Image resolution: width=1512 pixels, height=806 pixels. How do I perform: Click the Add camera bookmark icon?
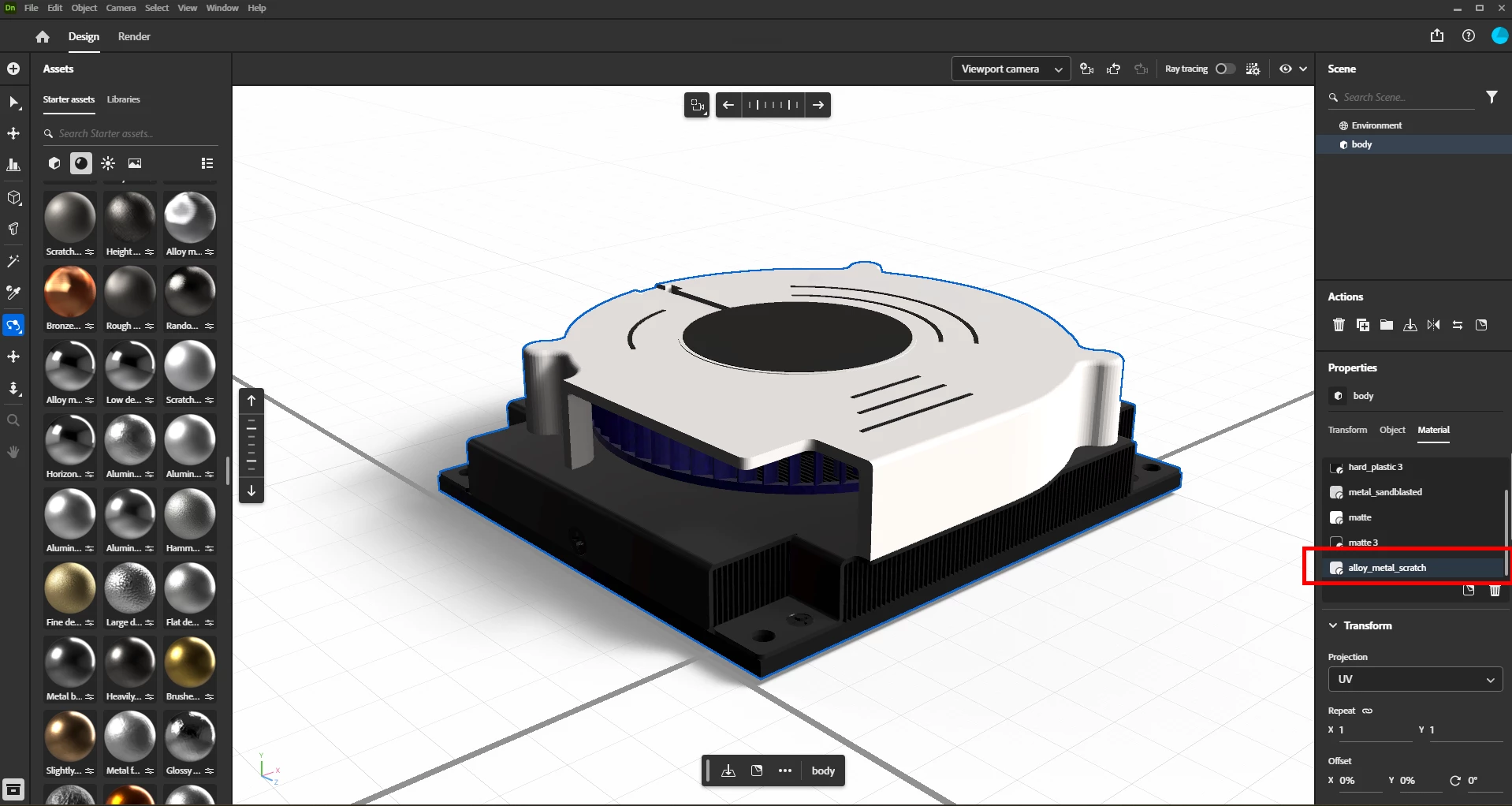click(1086, 69)
